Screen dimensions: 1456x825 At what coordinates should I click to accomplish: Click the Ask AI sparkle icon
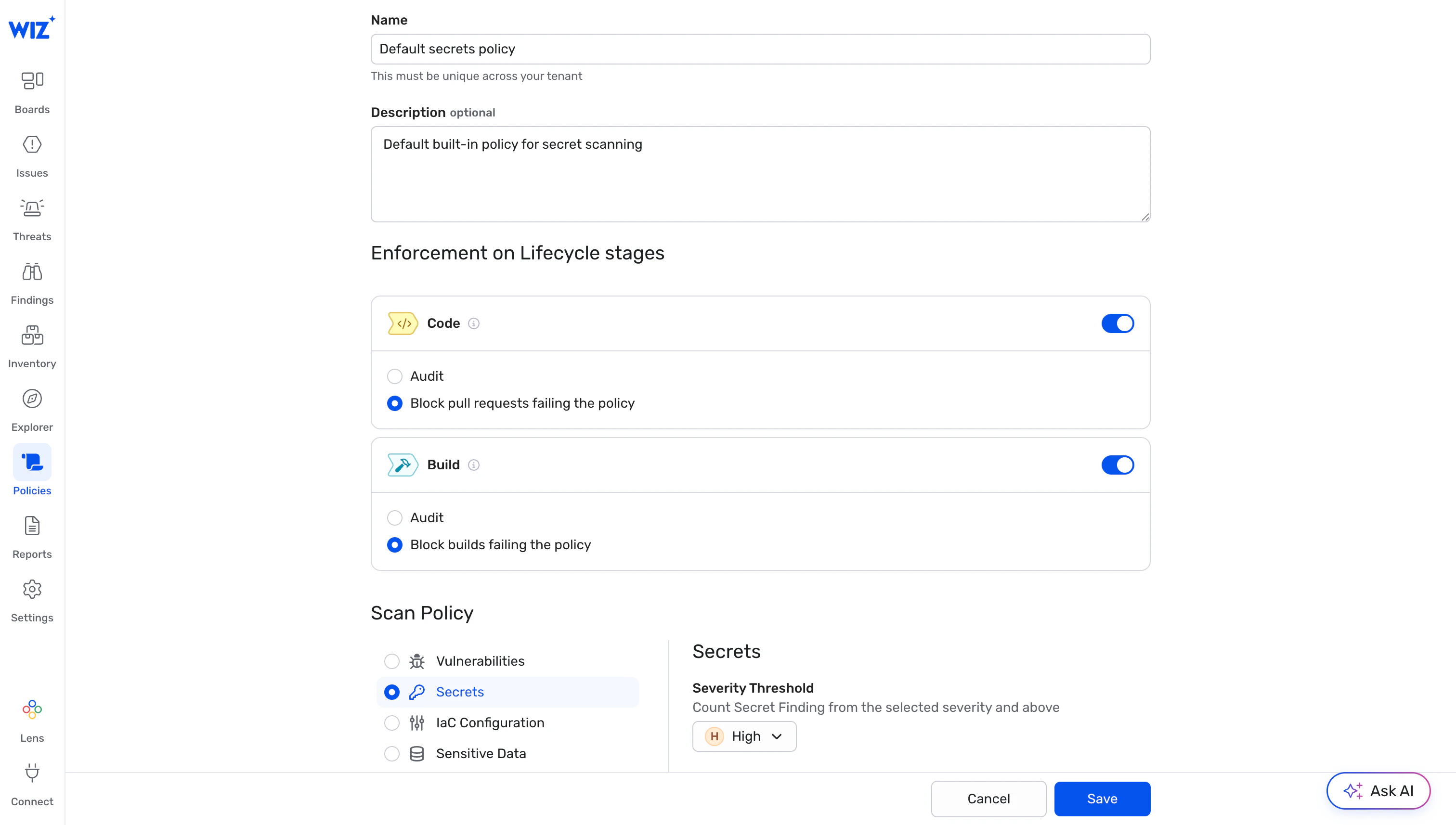(x=1353, y=791)
